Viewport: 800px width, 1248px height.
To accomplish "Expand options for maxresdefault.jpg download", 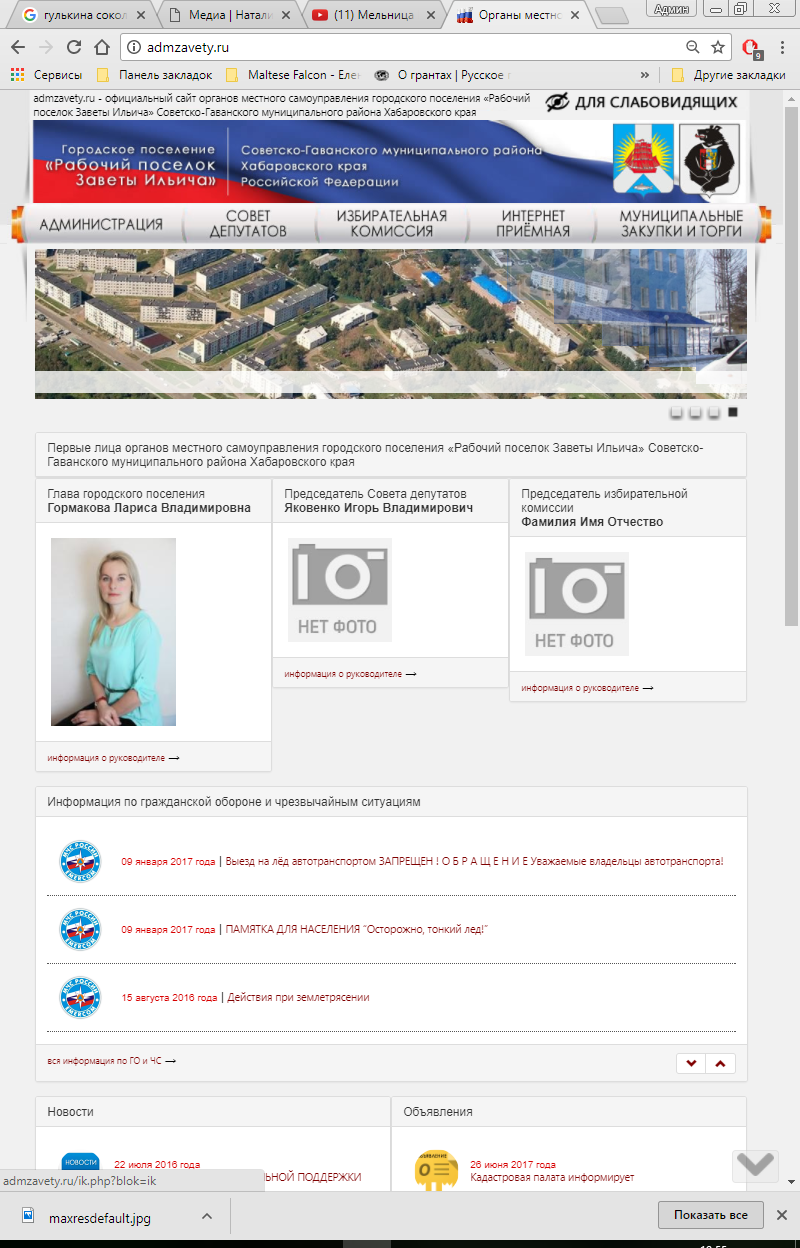I will (207, 1217).
